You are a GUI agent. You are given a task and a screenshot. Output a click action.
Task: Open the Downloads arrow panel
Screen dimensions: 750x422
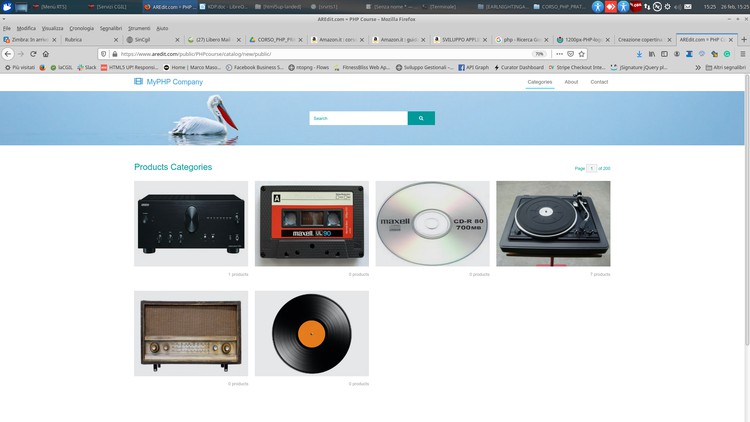[x=639, y=54]
